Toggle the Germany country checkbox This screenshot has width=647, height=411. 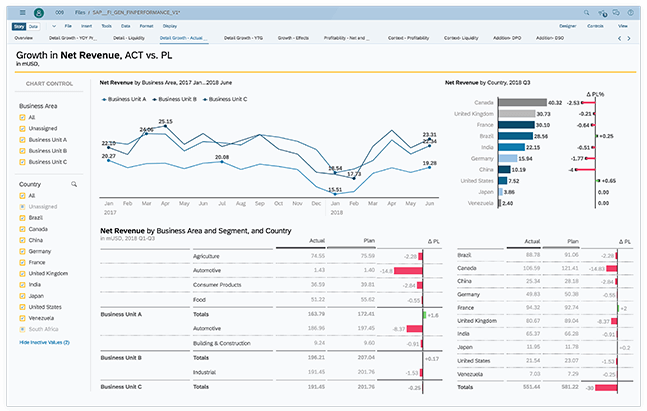coord(23,250)
